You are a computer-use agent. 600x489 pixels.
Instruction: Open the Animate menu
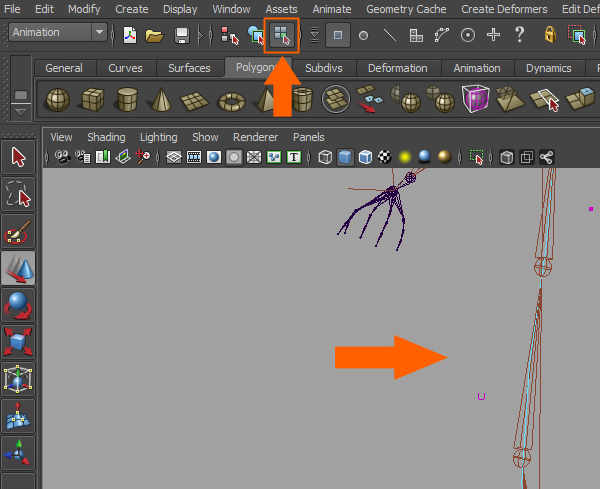point(332,9)
